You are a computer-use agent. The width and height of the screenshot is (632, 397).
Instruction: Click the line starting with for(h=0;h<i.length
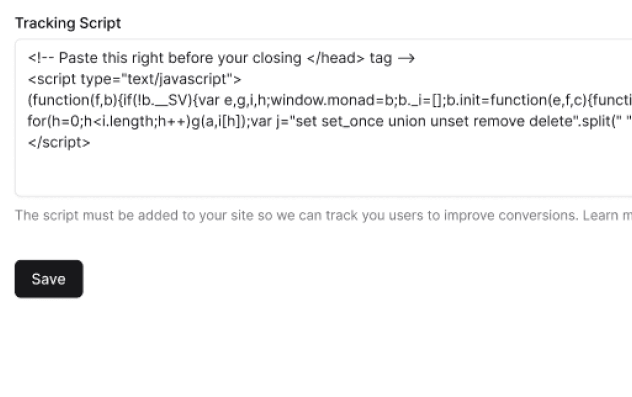tap(330, 121)
